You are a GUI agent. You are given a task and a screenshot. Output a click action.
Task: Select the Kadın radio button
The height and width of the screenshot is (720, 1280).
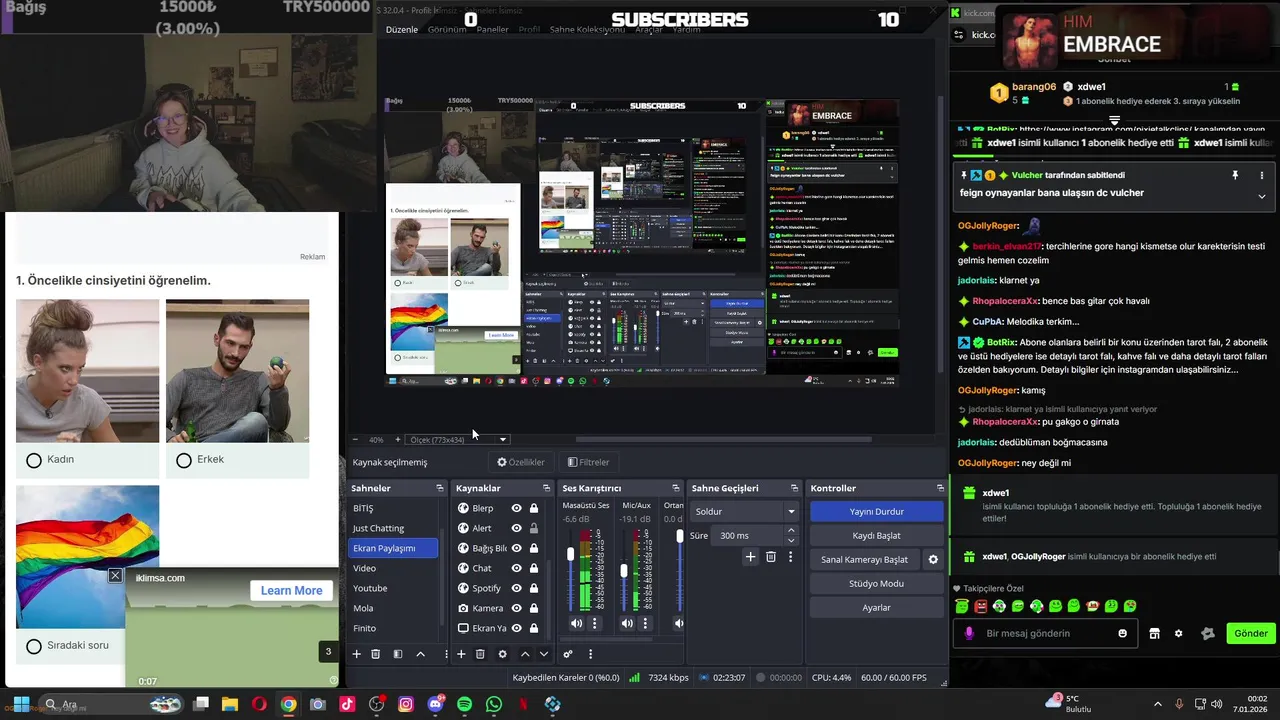tap(34, 460)
